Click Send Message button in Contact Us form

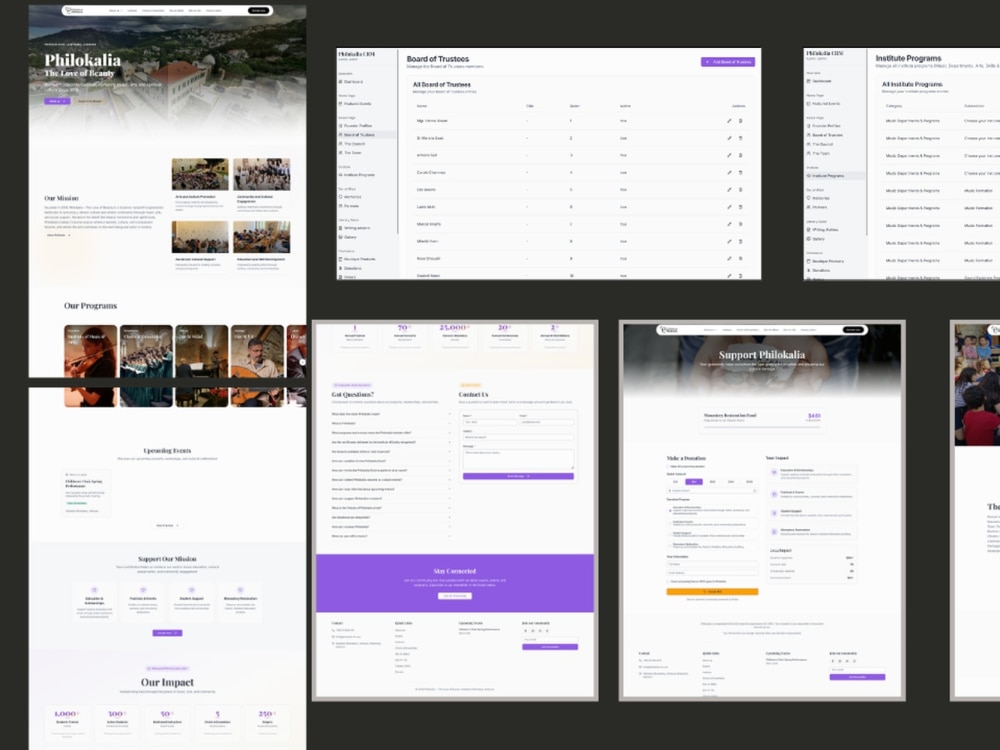coord(518,476)
